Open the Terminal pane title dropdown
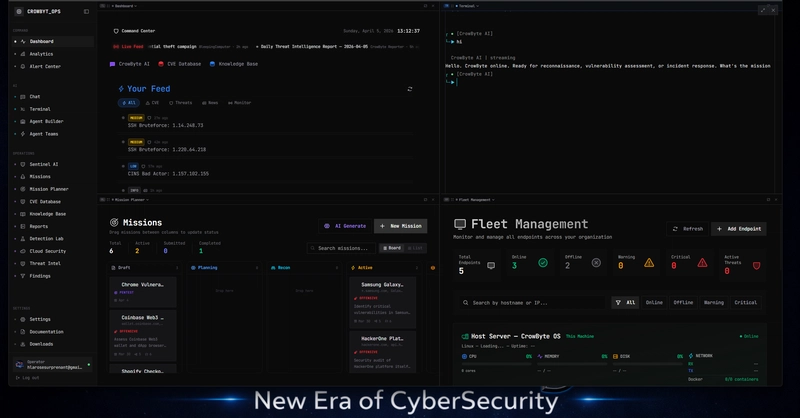This screenshot has height=418, width=800. 468,6
